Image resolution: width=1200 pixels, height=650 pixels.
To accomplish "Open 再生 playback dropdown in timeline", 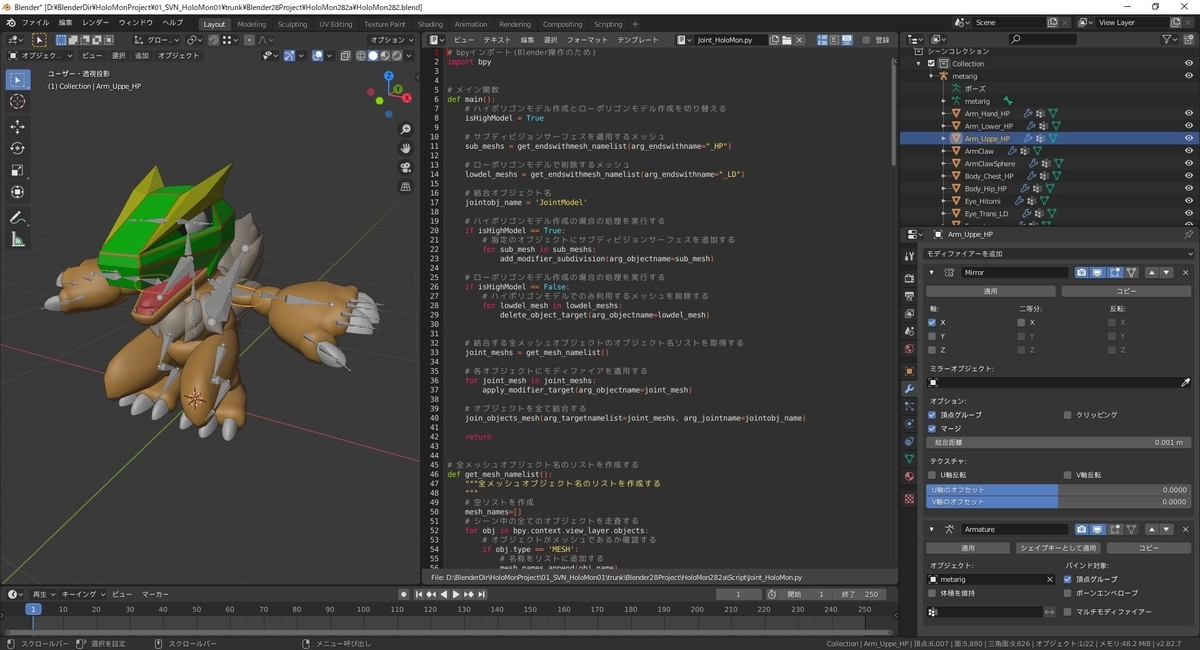I will (44, 594).
